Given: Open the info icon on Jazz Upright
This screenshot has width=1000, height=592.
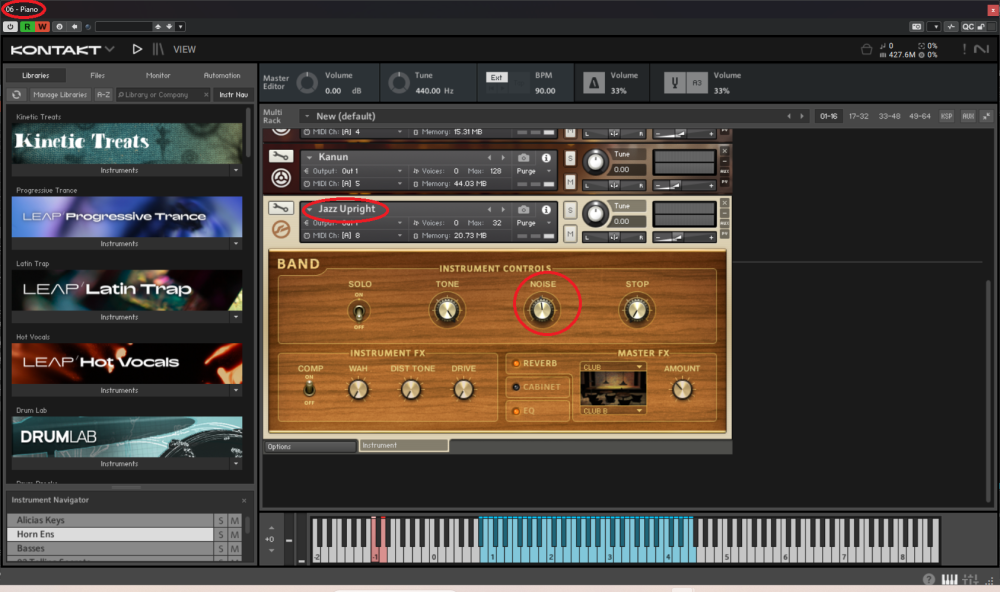Looking at the screenshot, I should (546, 209).
